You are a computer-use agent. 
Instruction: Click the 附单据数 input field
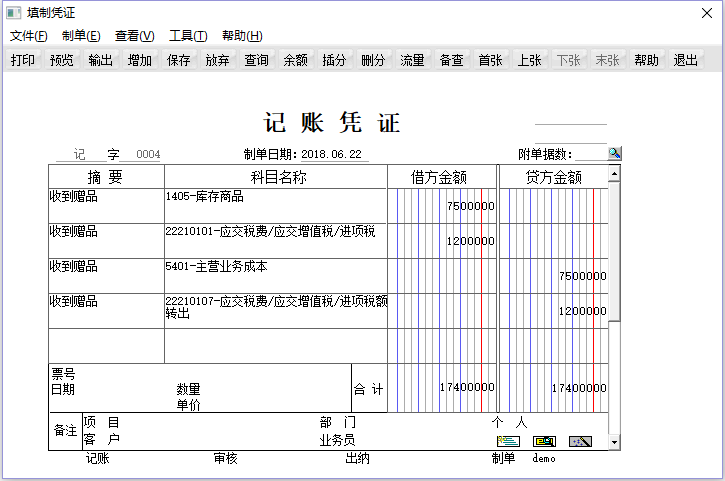point(591,154)
